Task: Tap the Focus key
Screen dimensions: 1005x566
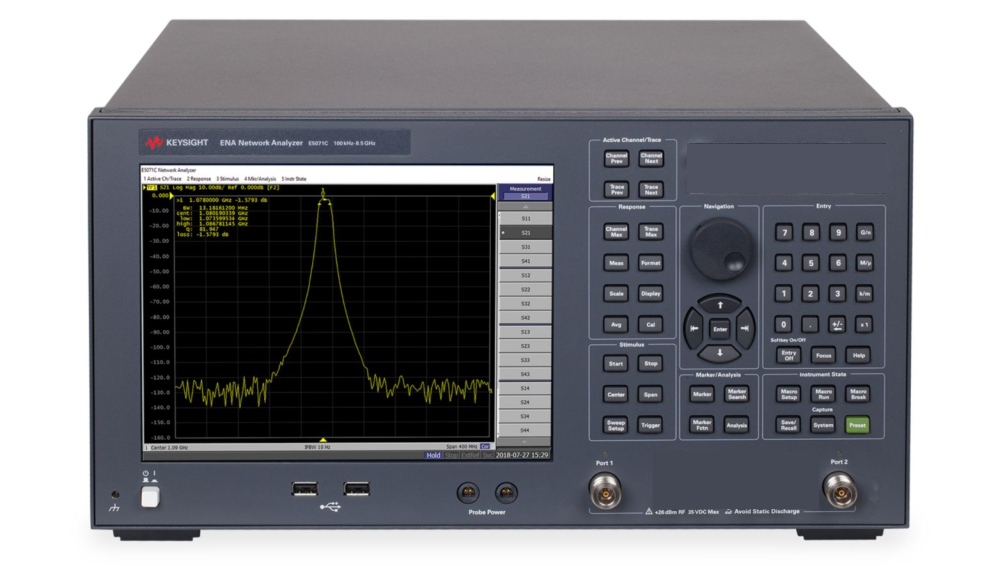Action: [824, 355]
